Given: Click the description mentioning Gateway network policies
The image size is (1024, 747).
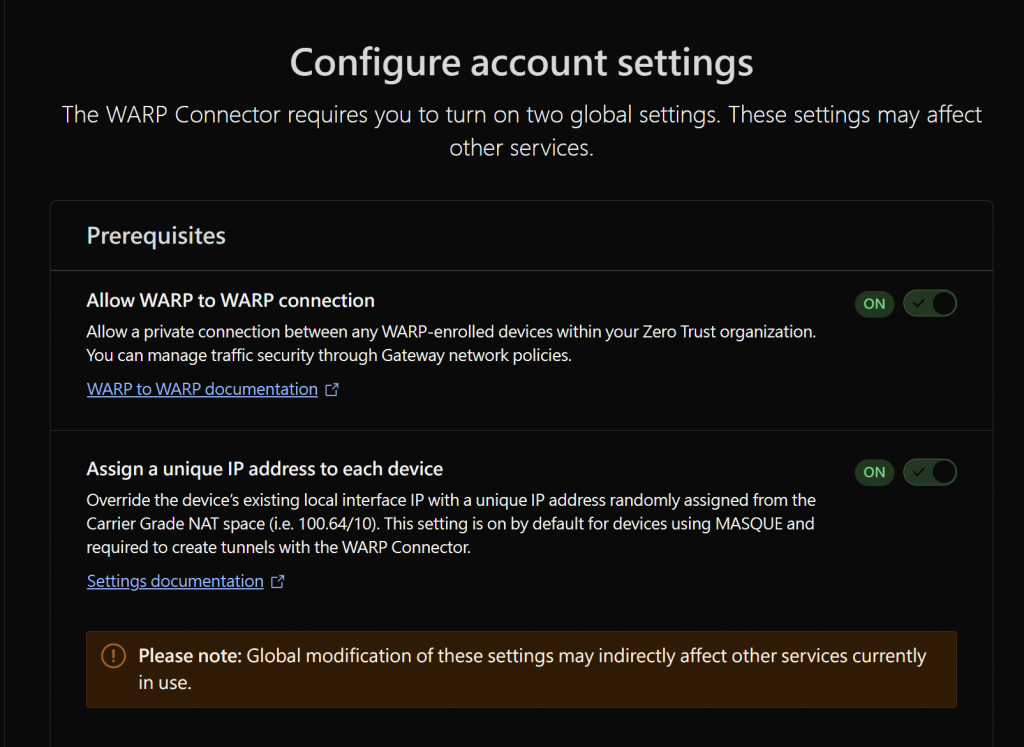Looking at the screenshot, I should coord(329,355).
